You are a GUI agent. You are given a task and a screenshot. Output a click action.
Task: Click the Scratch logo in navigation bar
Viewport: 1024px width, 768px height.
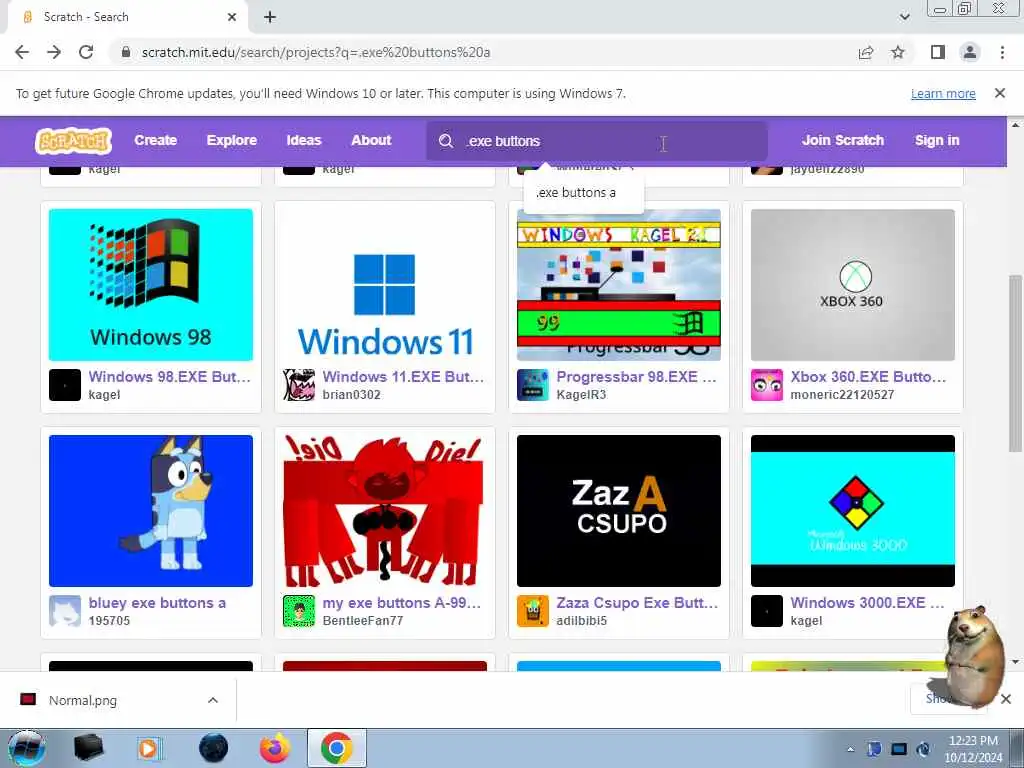[x=73, y=140]
